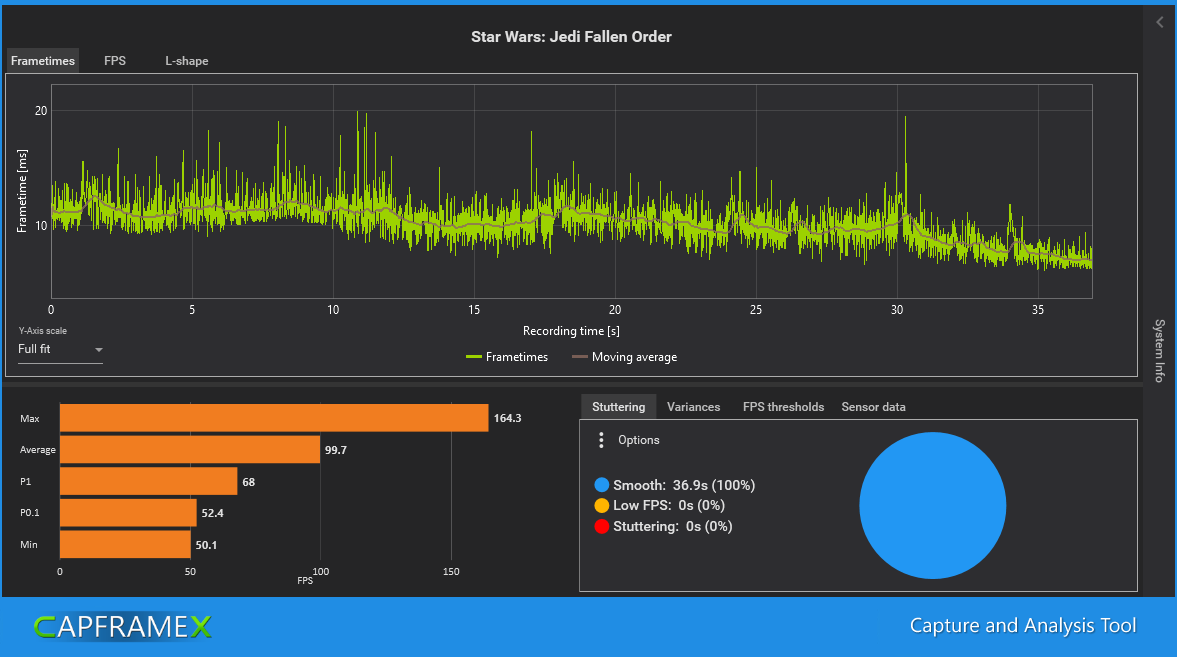Open the three-dot Options menu
This screenshot has height=657, width=1177.
pyautogui.click(x=601, y=440)
